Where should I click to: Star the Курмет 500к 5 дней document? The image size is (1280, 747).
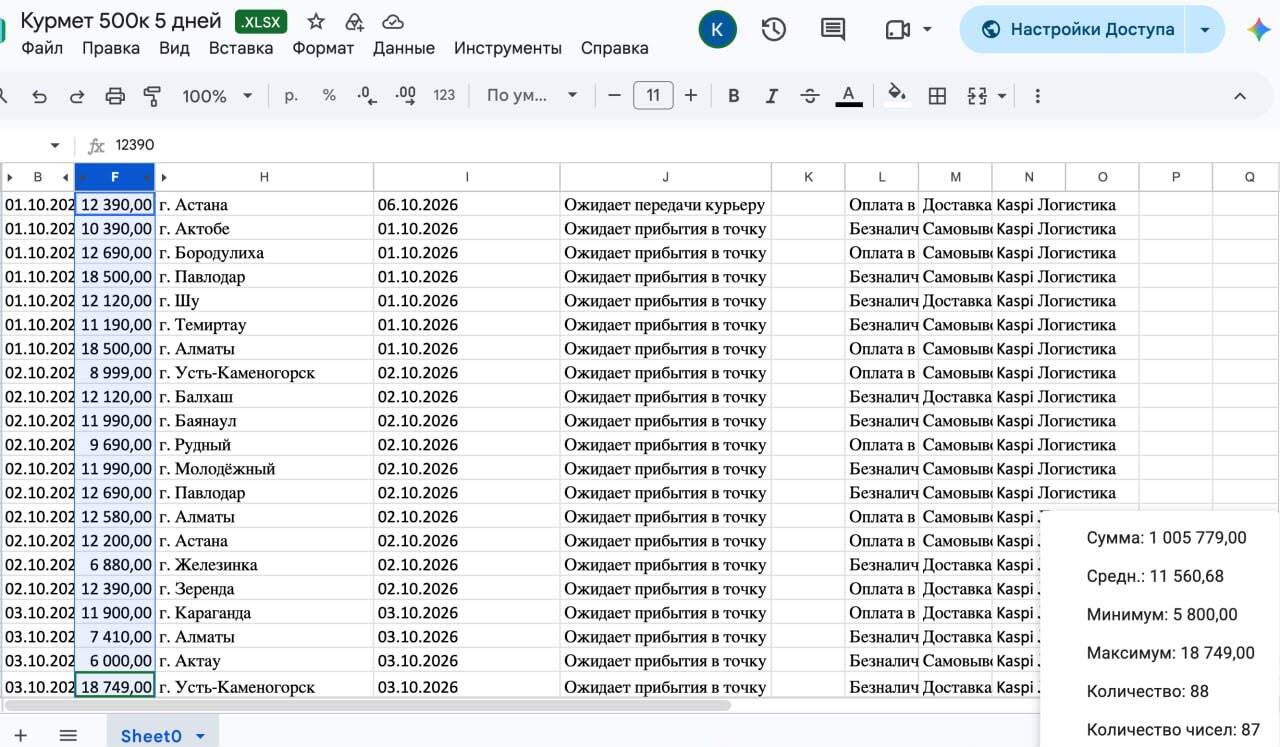[x=316, y=22]
